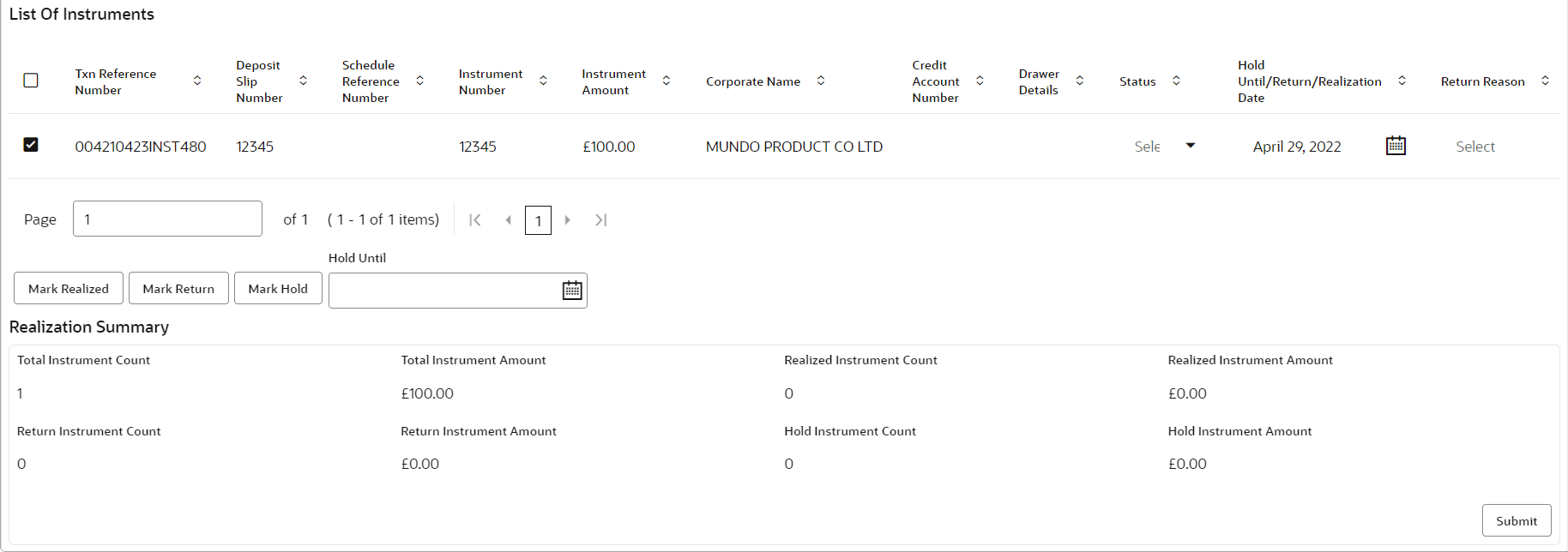Sort by Return Reason column
1568x552 pixels.
pos(1545,81)
